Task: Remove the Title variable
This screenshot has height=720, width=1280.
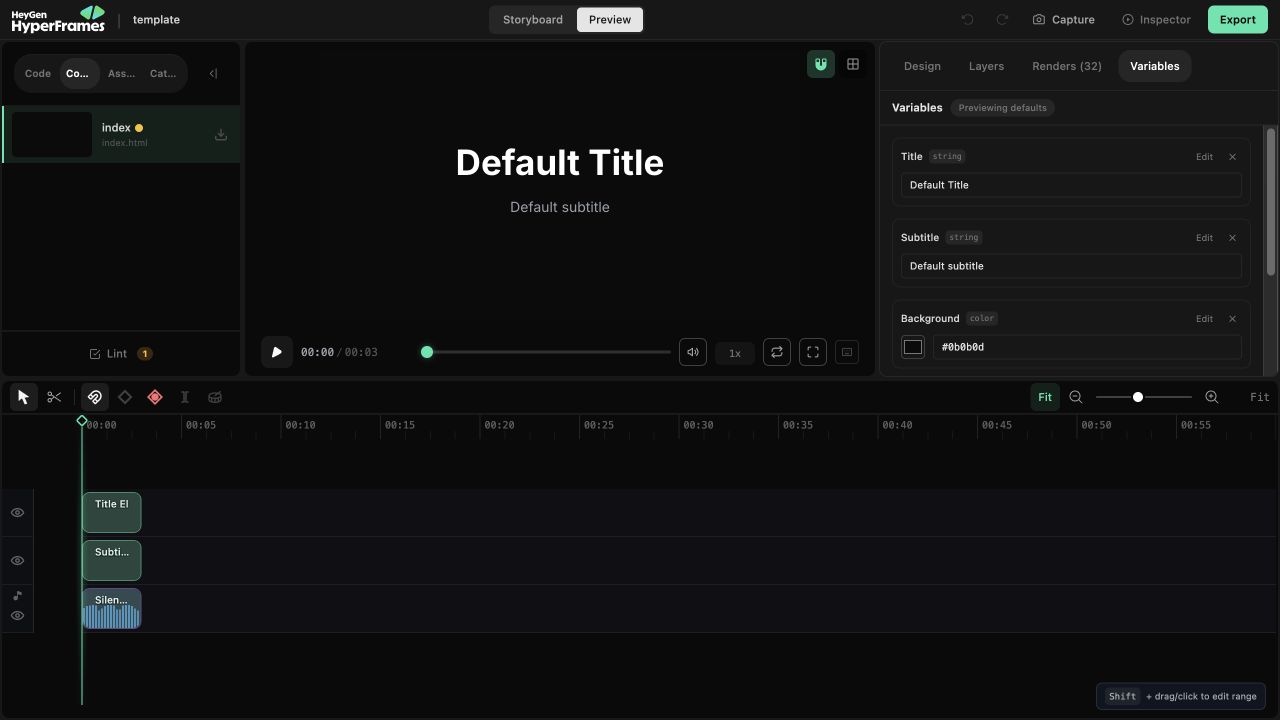Action: coord(1232,157)
